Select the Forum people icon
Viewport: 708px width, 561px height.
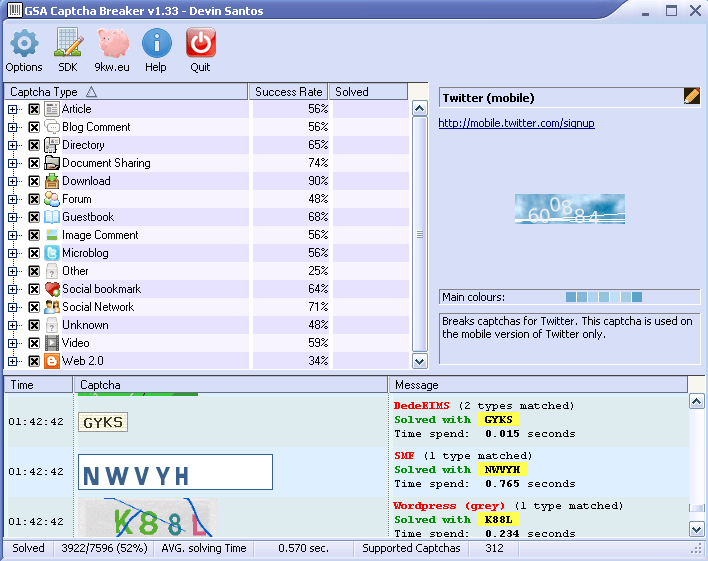52,199
